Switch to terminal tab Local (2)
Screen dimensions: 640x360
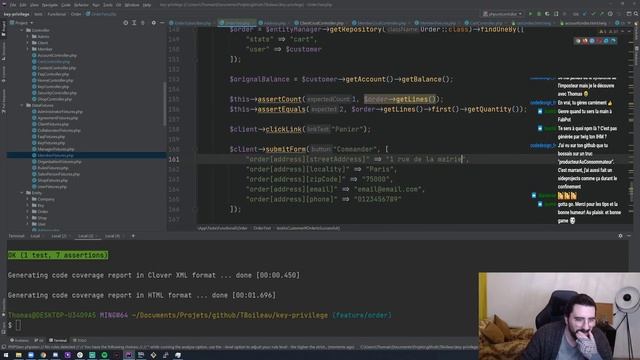pos(59,236)
